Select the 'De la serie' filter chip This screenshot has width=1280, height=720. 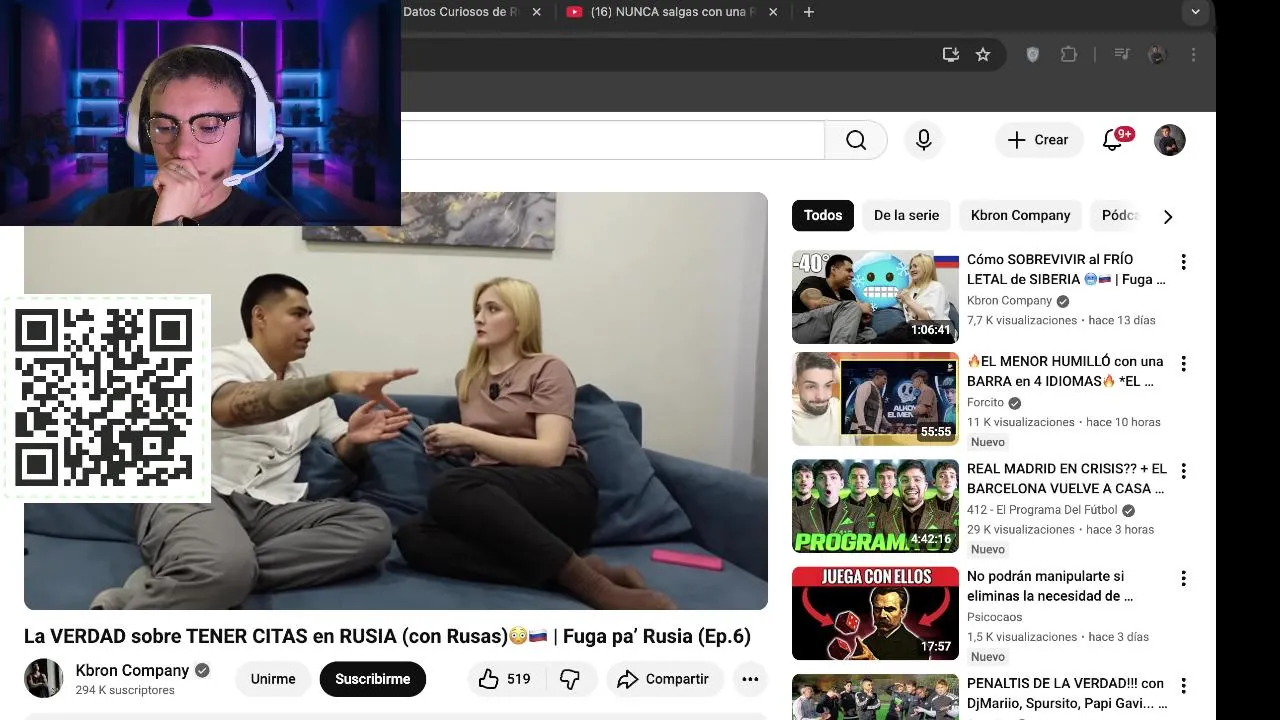pyautogui.click(x=906, y=215)
